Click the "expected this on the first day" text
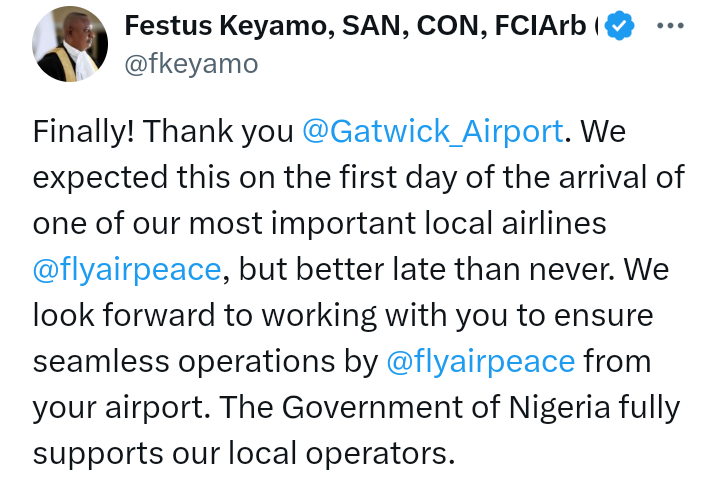 (245, 177)
